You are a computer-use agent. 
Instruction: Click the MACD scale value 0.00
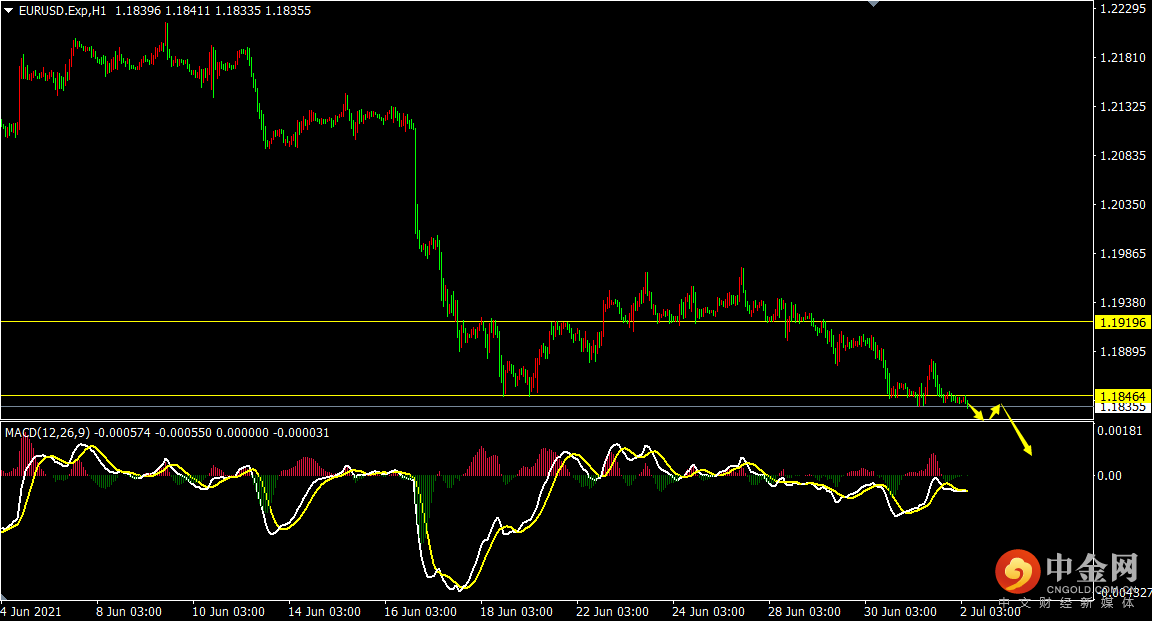(x=1109, y=475)
